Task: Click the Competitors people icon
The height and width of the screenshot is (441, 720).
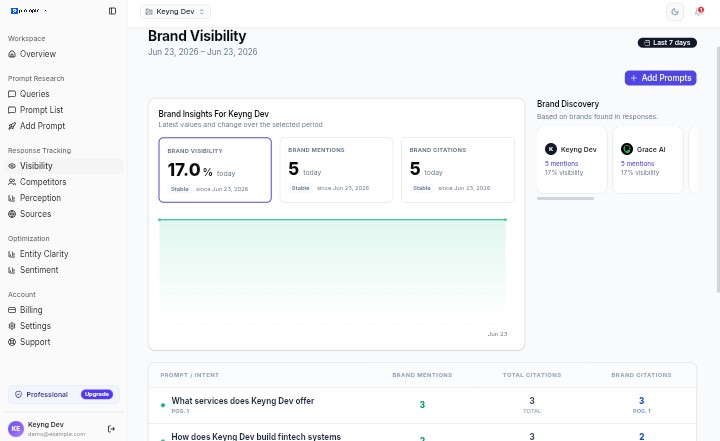Action: [12, 182]
